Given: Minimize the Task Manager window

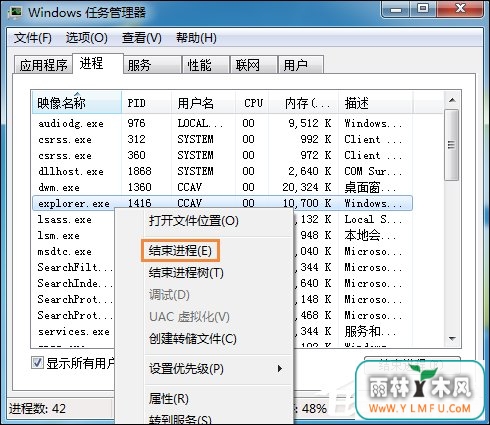Looking at the screenshot, I should click(x=396, y=9).
